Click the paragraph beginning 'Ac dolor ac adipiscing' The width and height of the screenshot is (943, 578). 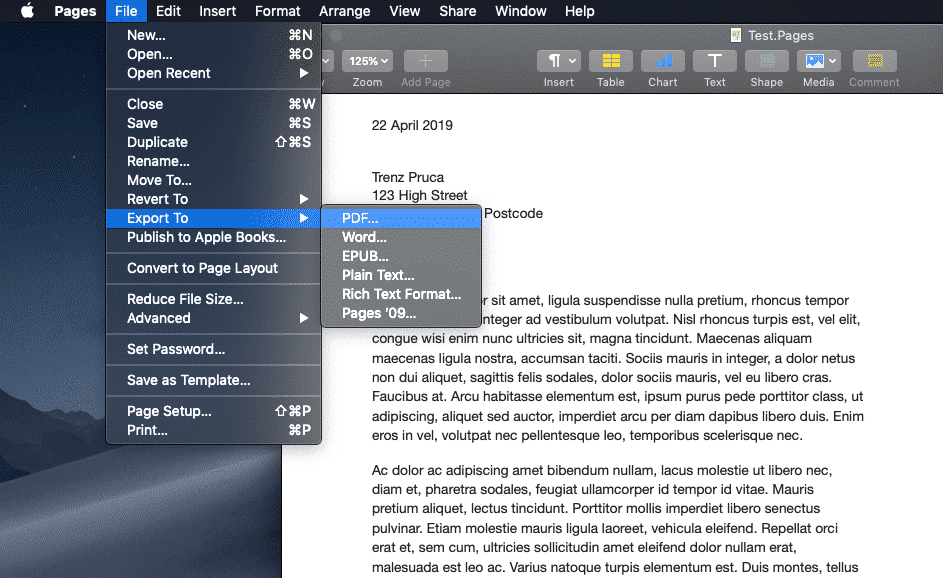[615, 518]
